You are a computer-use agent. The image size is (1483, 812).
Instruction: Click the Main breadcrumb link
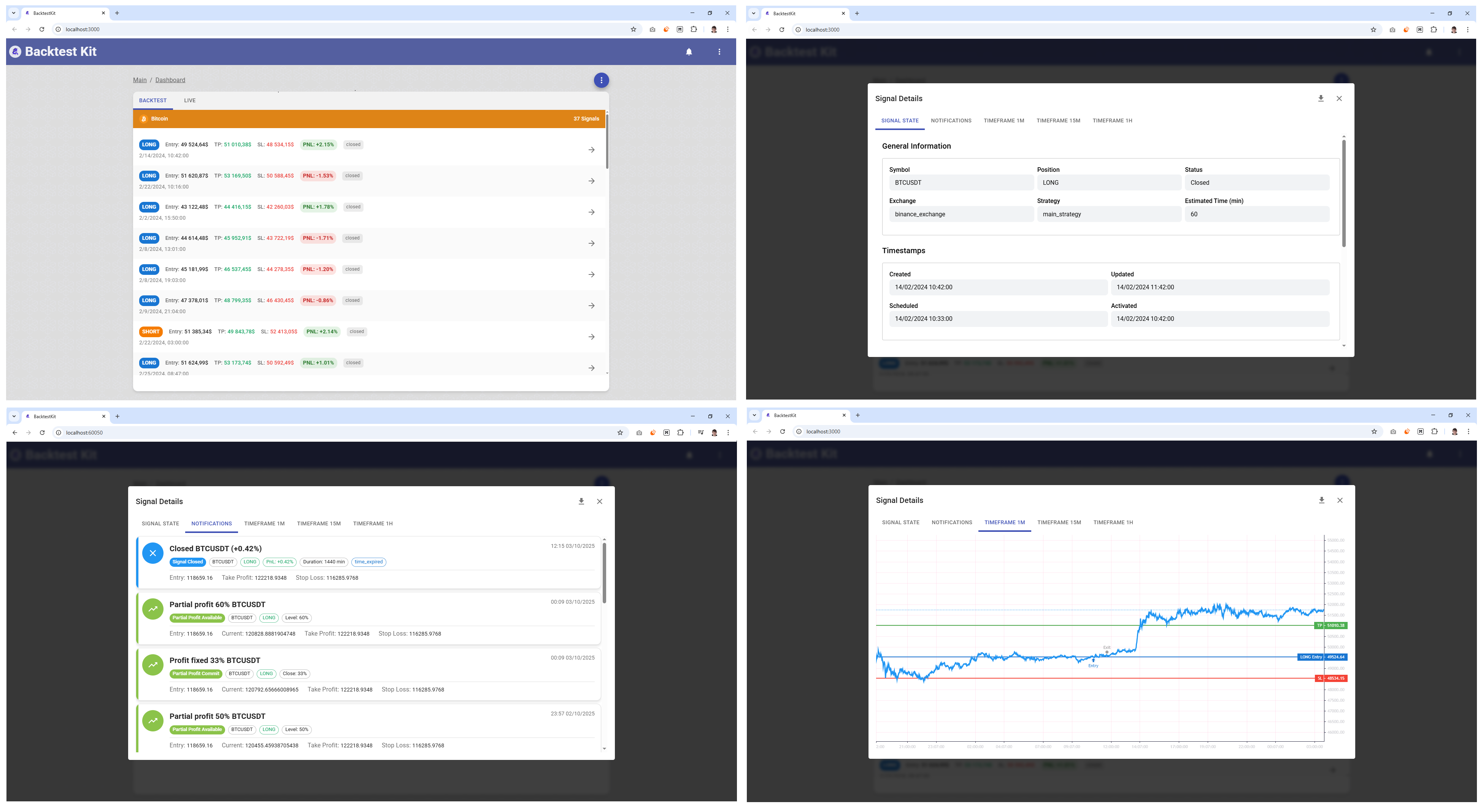click(139, 80)
